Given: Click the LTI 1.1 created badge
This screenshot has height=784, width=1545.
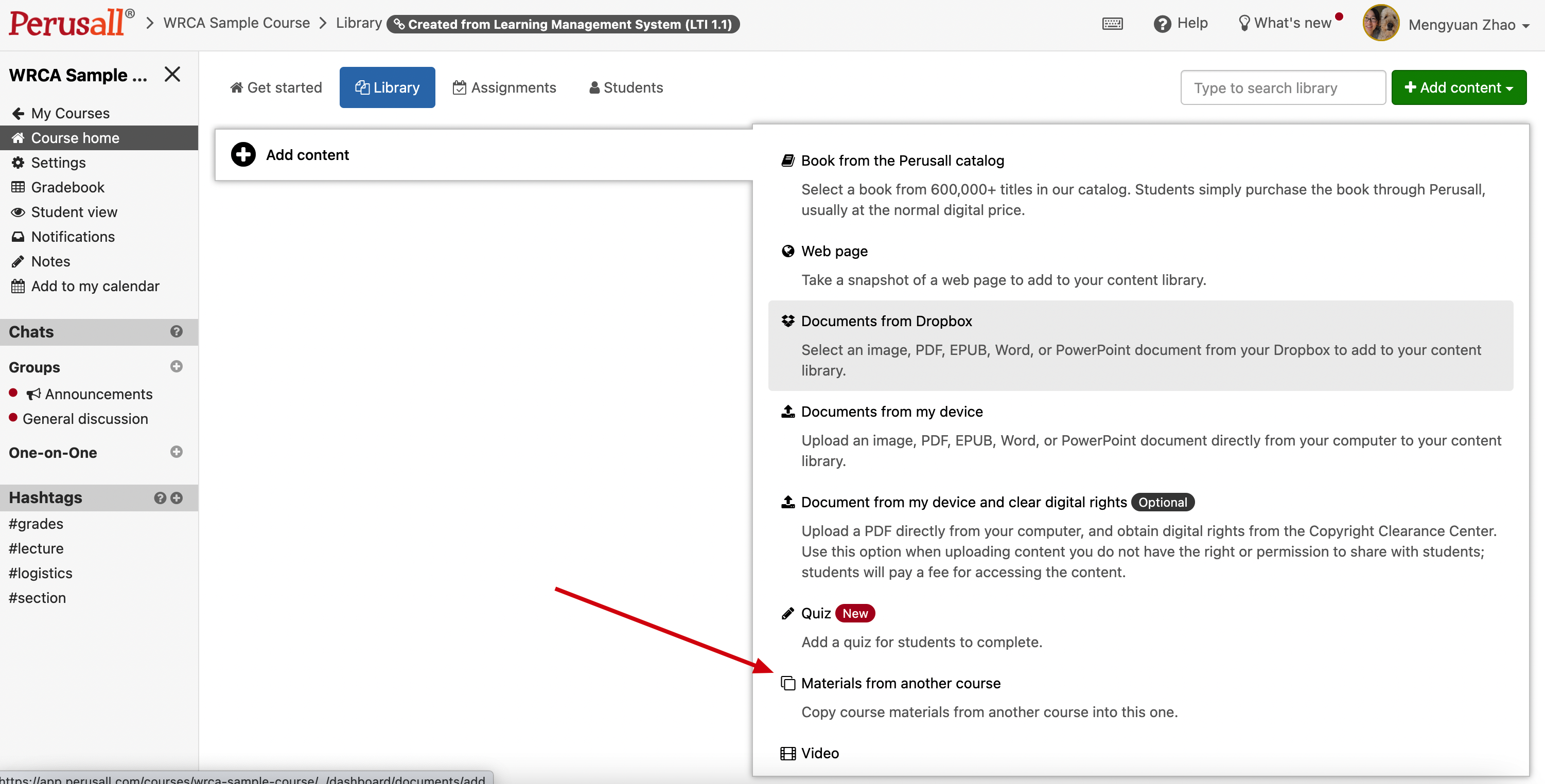Looking at the screenshot, I should [x=563, y=24].
